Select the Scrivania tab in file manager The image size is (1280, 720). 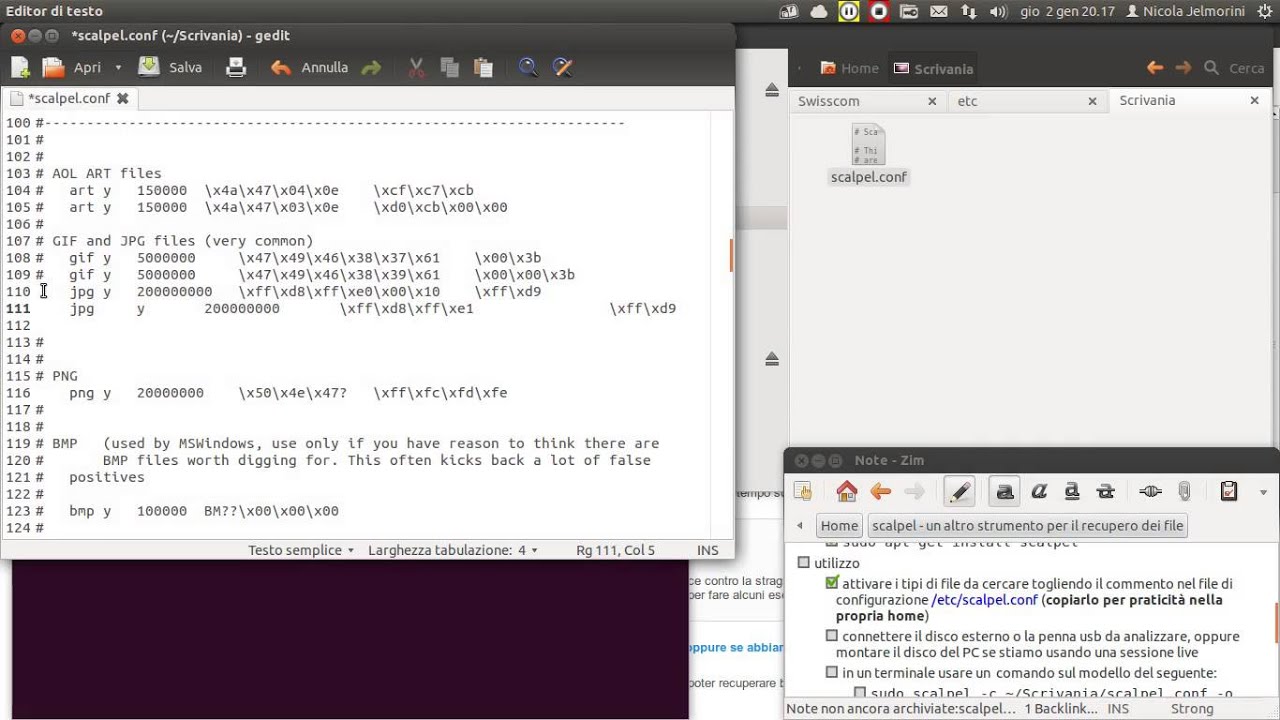click(x=1147, y=100)
